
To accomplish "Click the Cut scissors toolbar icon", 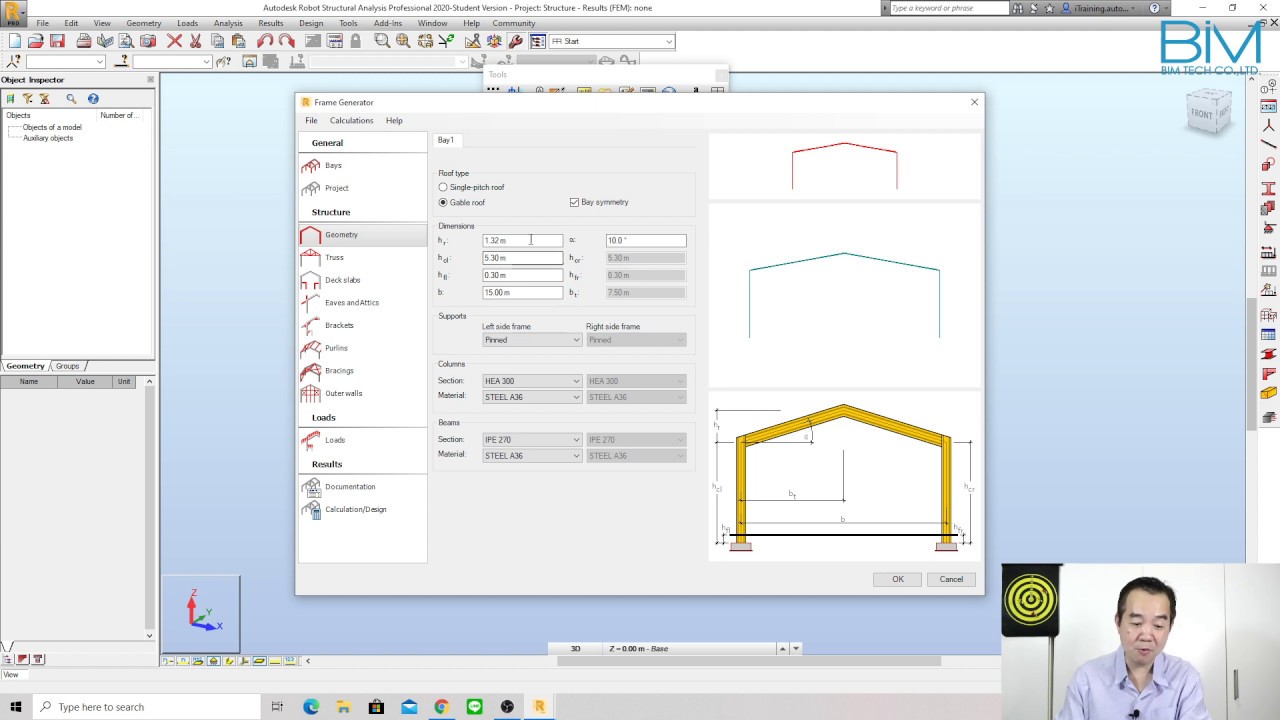I will tap(196, 41).
